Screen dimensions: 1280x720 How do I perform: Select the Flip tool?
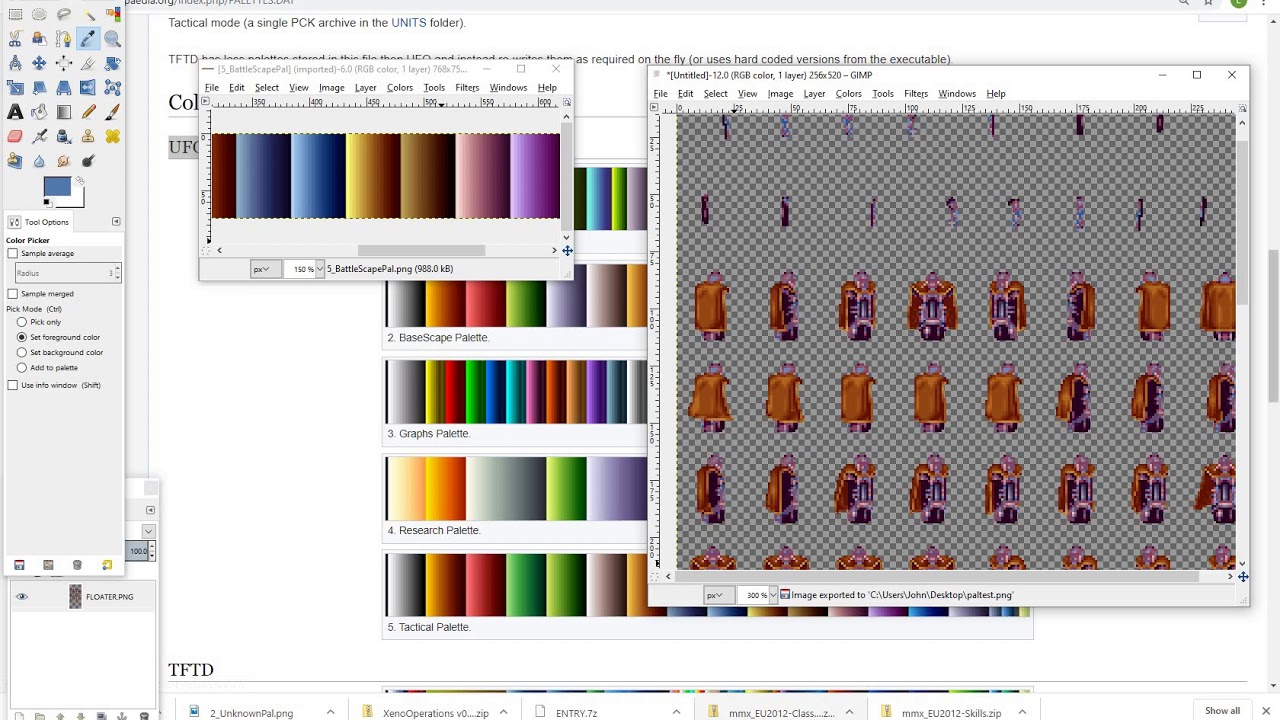[88, 88]
